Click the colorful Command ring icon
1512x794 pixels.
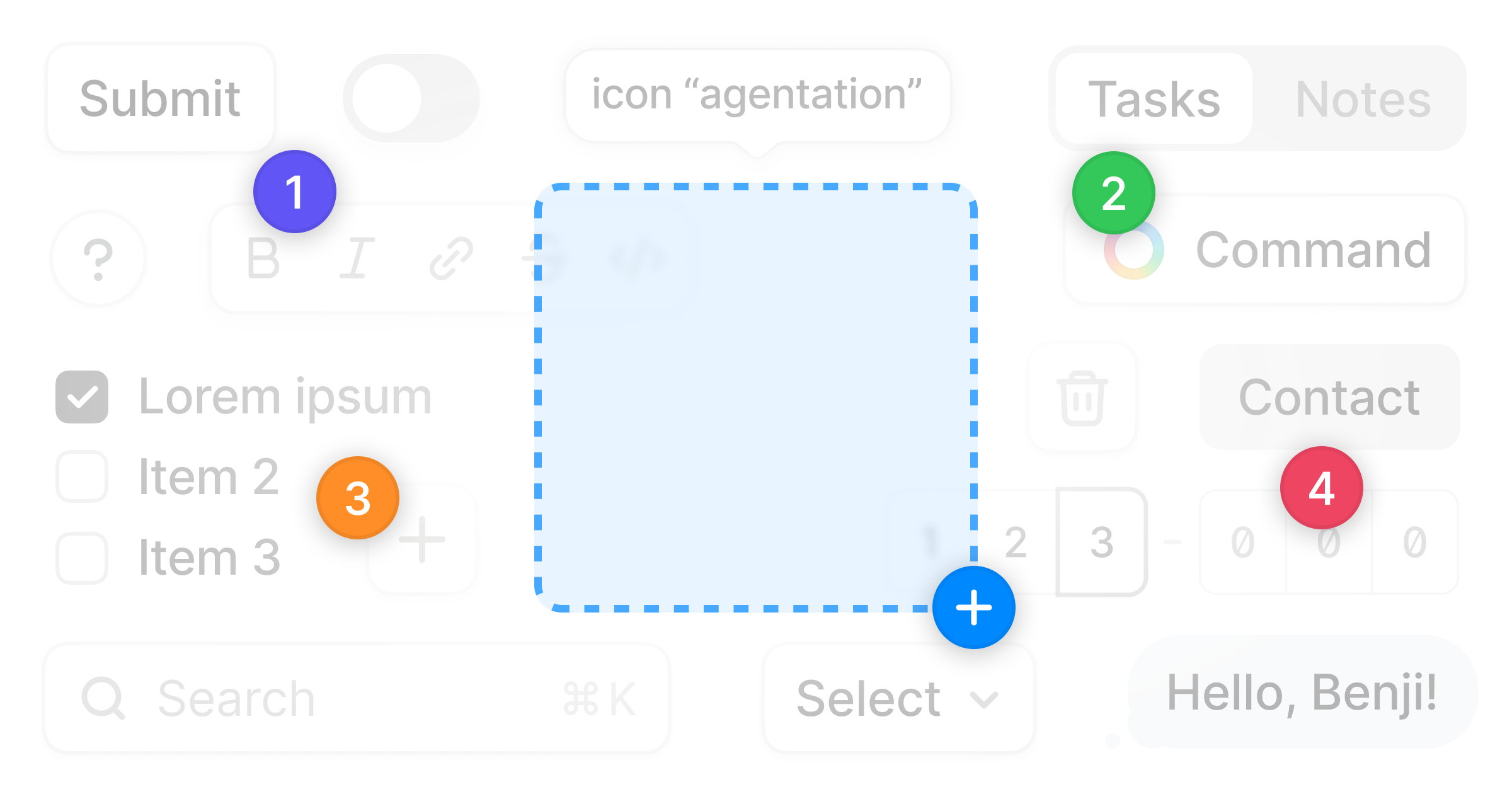(x=1134, y=250)
